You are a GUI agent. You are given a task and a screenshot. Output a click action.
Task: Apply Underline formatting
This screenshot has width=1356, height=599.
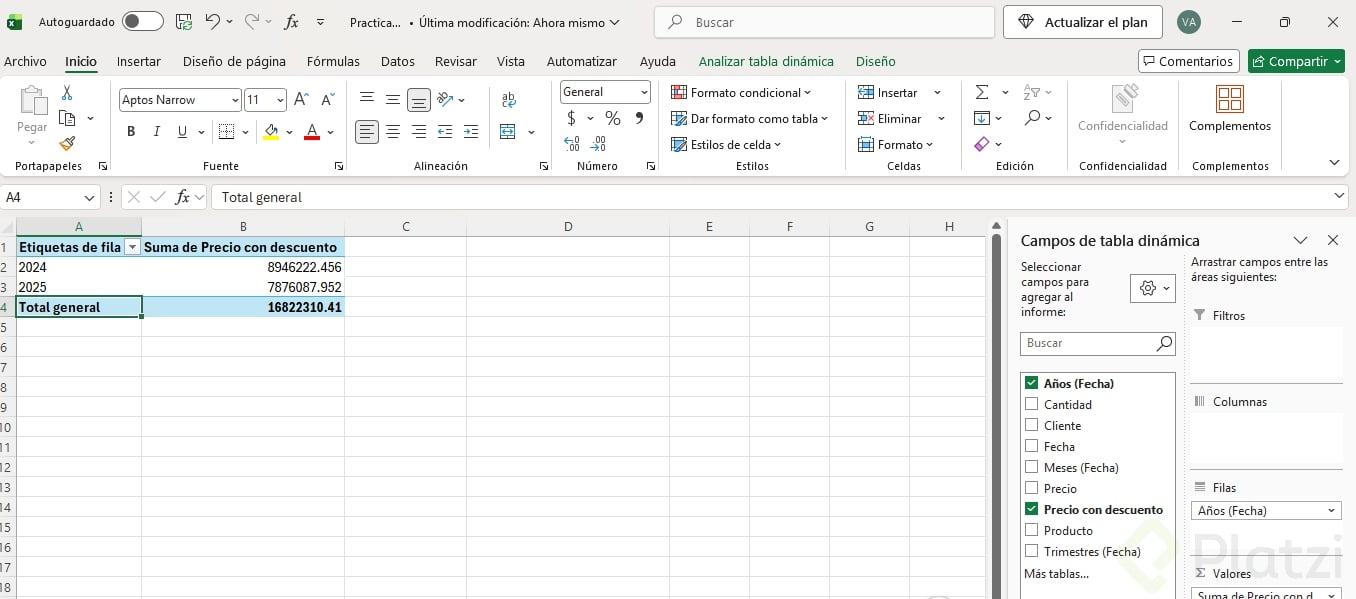[x=182, y=132]
